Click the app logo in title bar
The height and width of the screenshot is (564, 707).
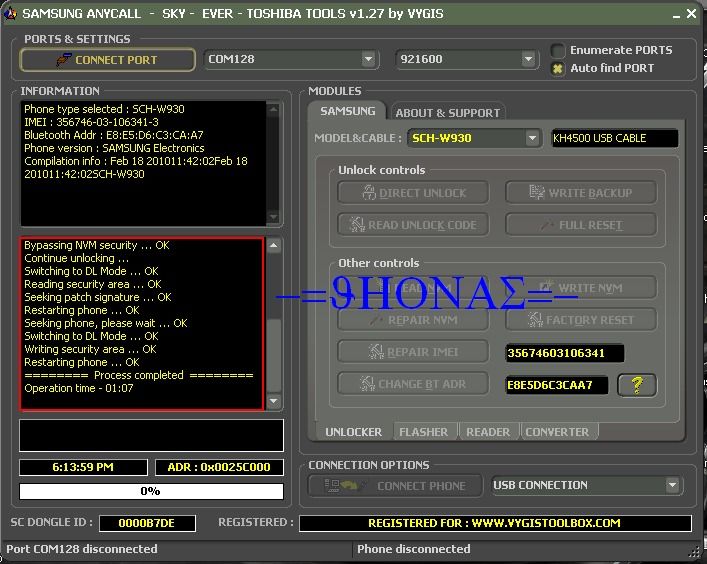(x=9, y=14)
